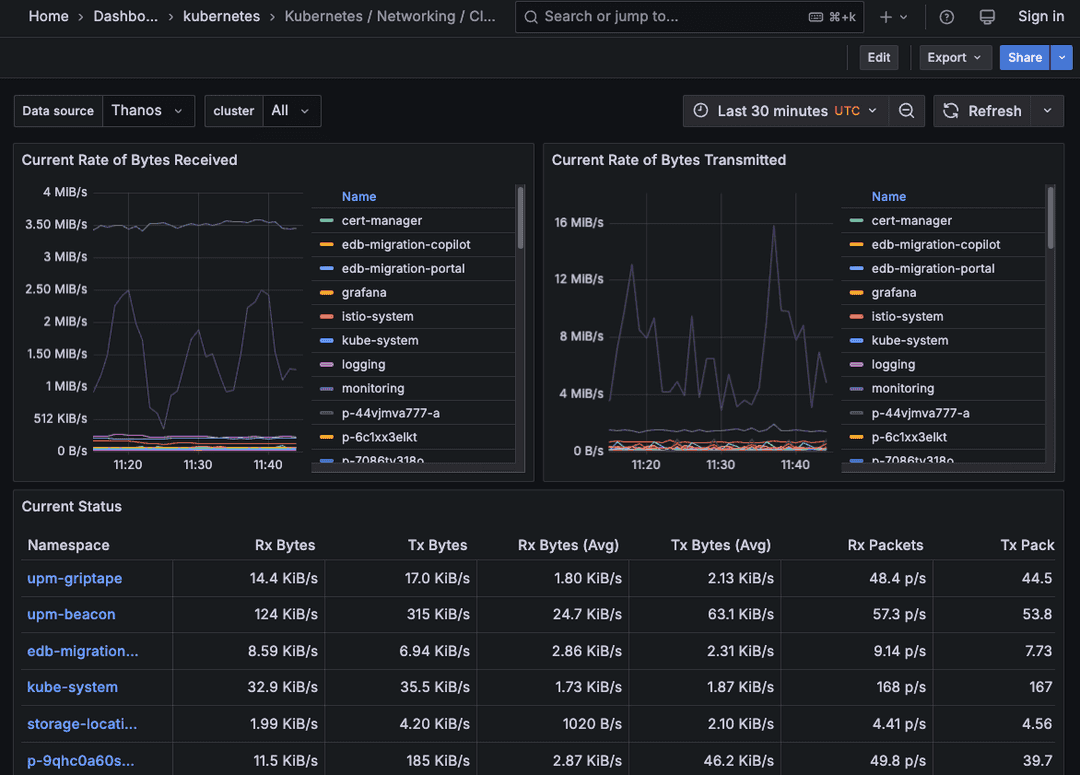This screenshot has width=1080, height=775.
Task: Toggle p-44vjmva777-a in Bytes Received legend
Action: [x=391, y=413]
